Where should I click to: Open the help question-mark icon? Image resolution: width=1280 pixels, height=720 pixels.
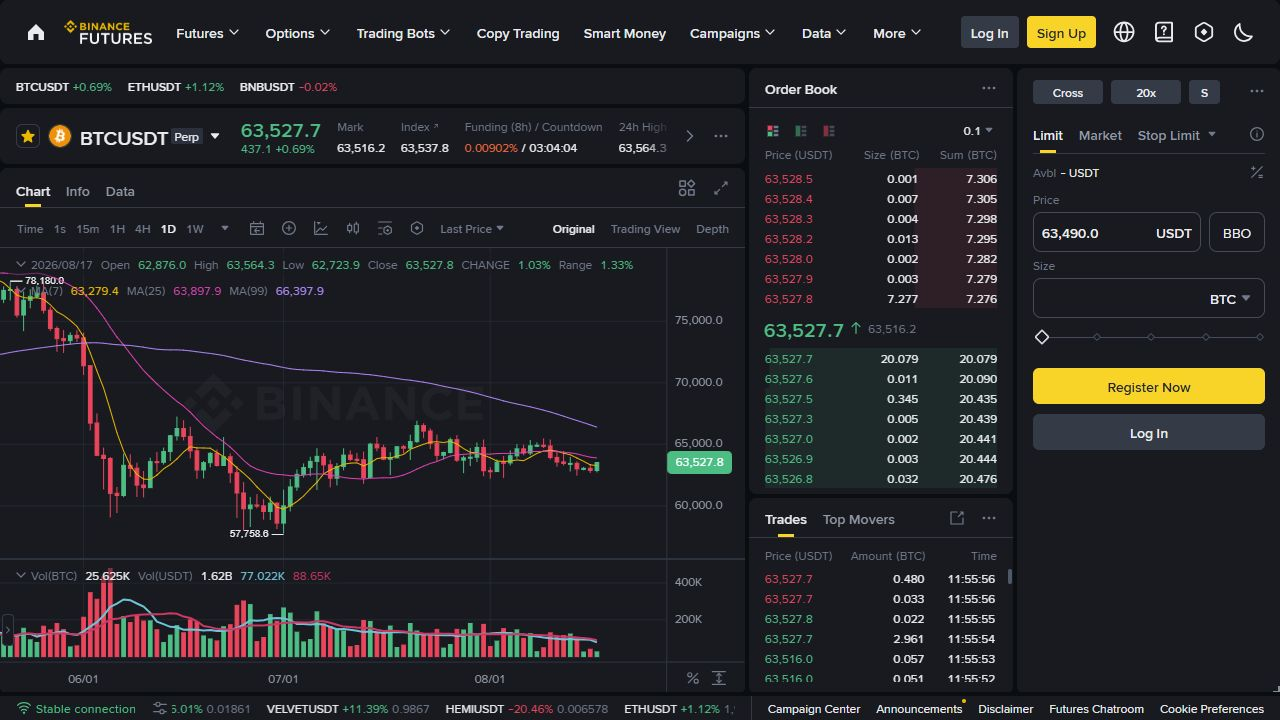tap(1164, 32)
